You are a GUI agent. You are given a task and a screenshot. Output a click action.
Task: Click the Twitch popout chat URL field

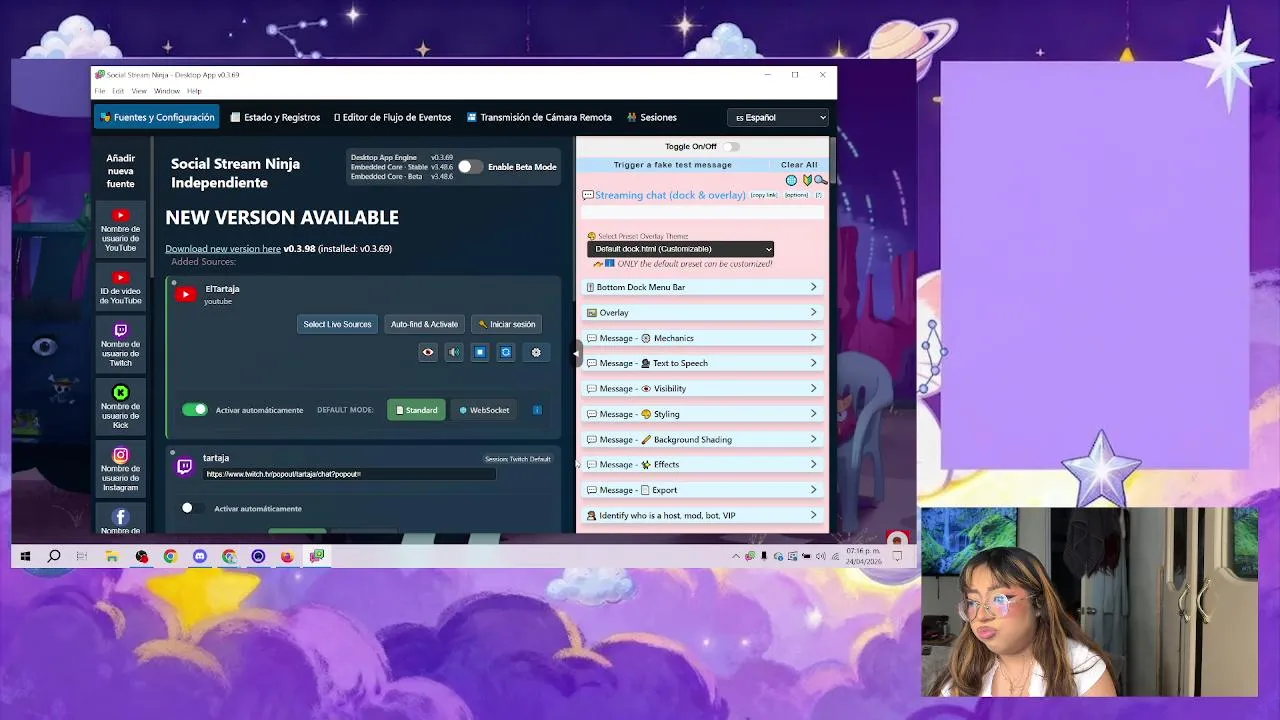(349, 474)
